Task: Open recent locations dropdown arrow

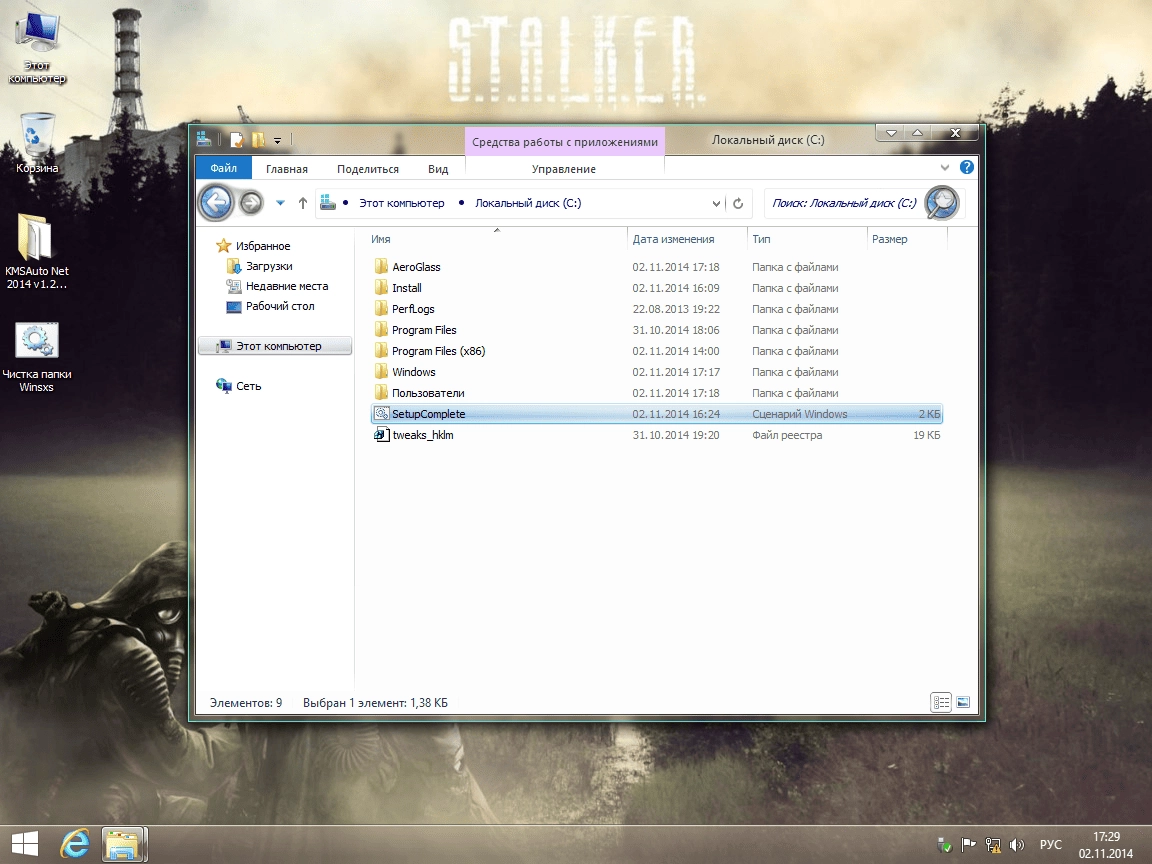Action: coord(280,204)
